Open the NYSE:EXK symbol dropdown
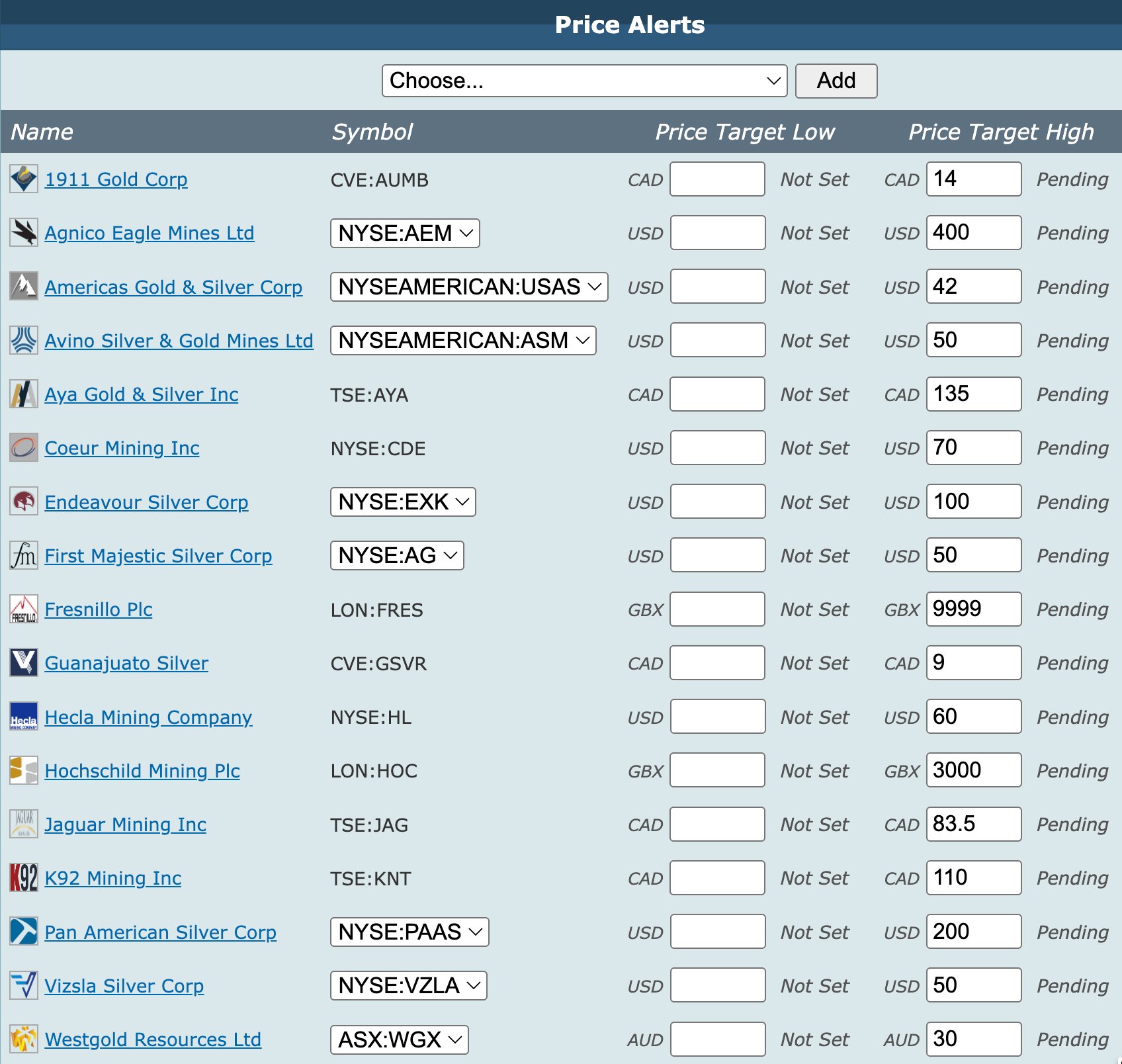Screen dimensions: 1122x1064 click(x=403, y=502)
